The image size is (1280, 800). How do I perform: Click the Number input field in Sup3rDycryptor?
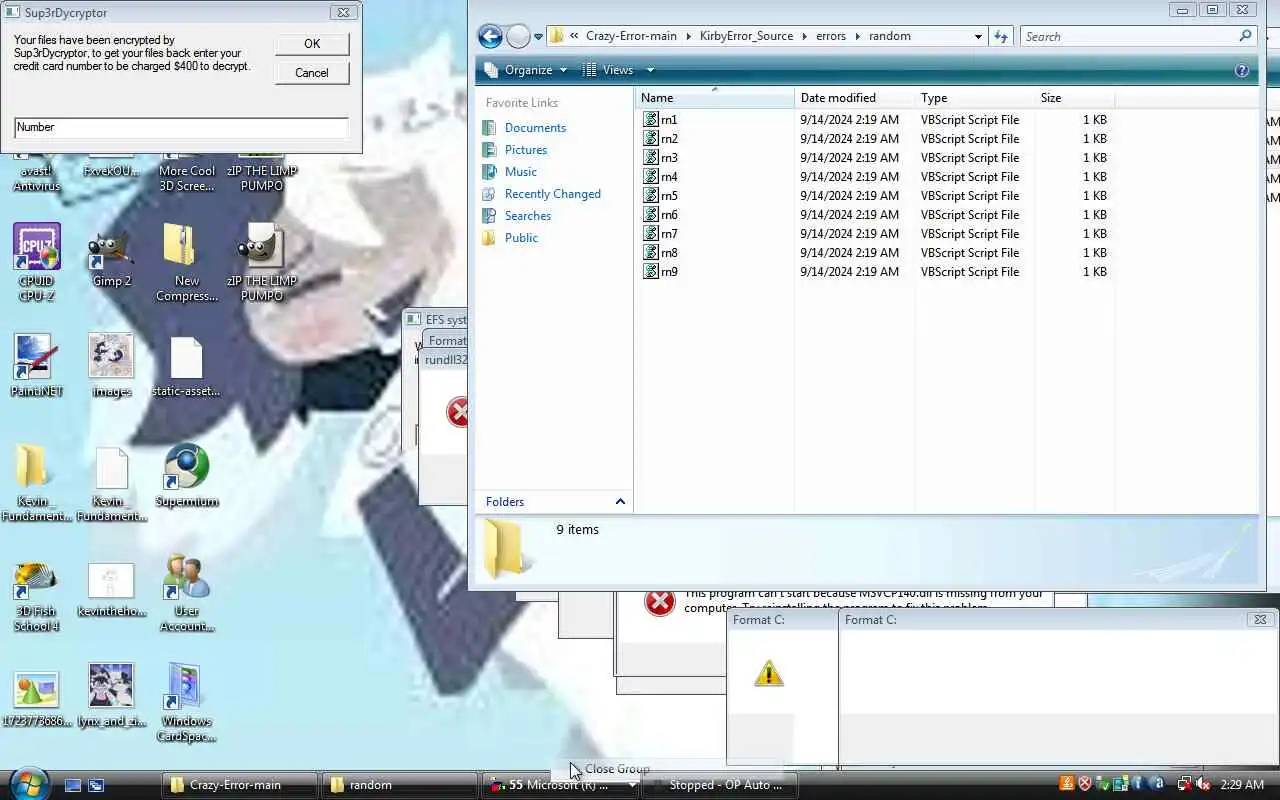[181, 128]
